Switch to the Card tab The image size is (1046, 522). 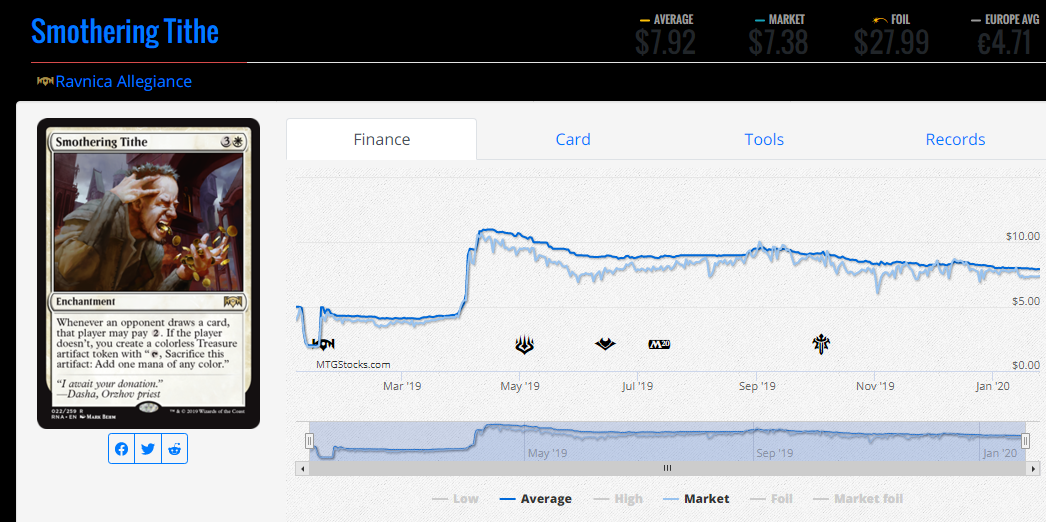(x=573, y=139)
